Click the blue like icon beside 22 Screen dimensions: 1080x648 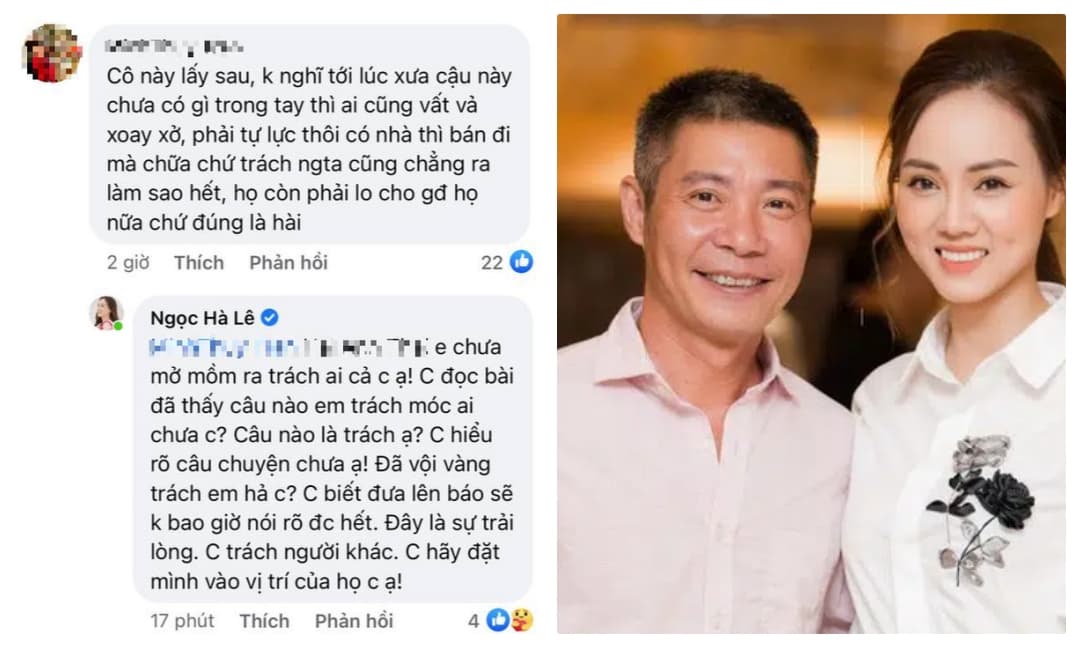(521, 262)
